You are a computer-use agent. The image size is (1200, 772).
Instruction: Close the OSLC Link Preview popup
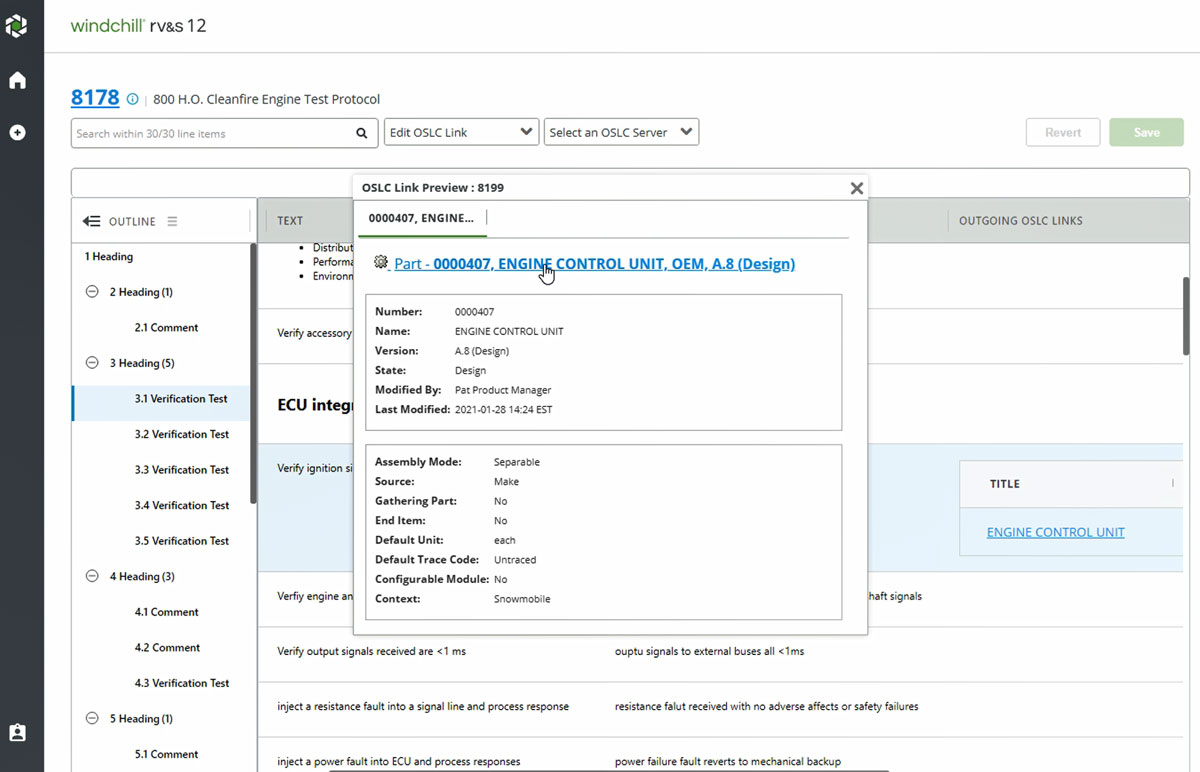pyautogui.click(x=856, y=188)
